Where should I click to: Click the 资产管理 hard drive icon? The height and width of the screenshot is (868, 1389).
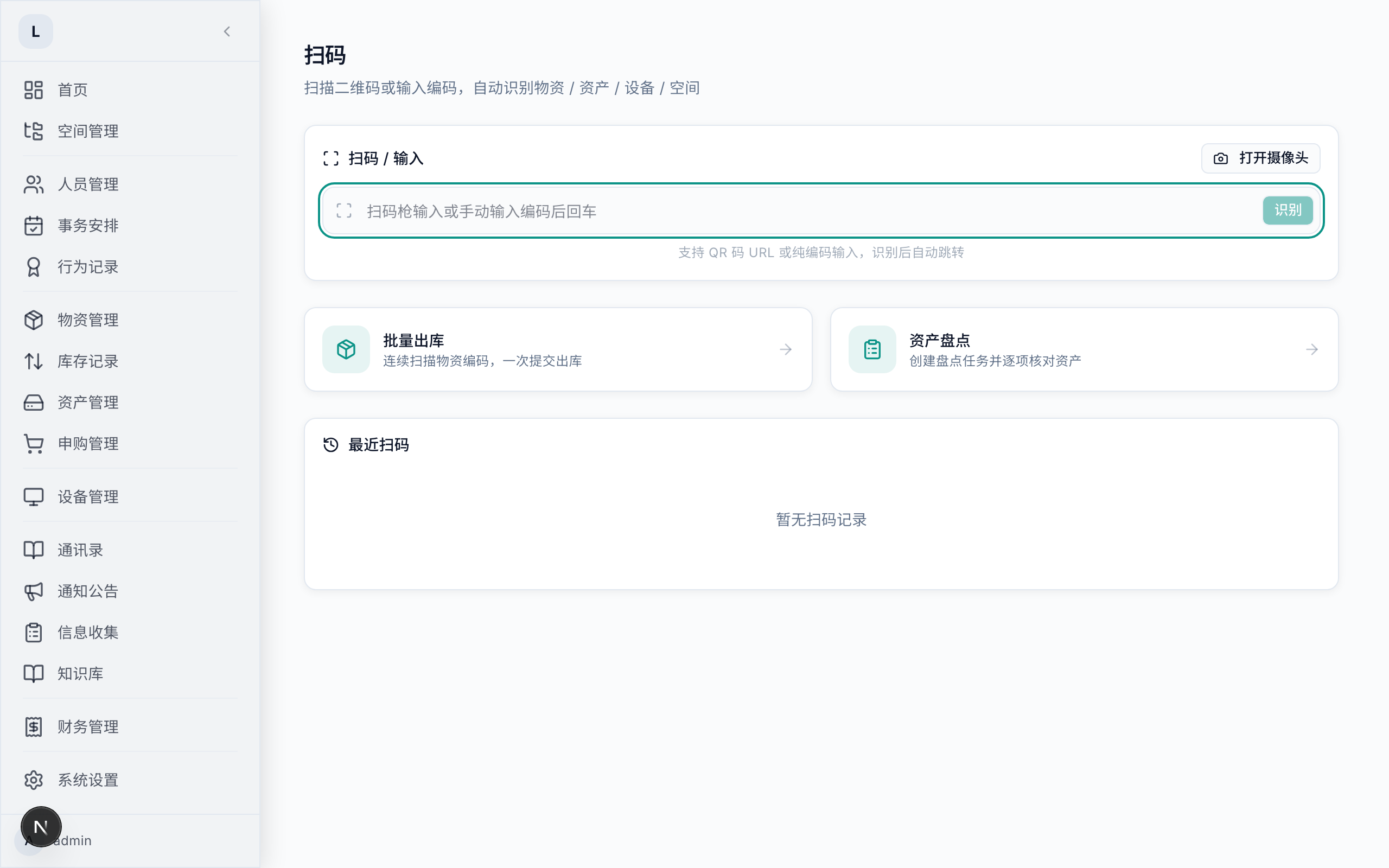(33, 403)
